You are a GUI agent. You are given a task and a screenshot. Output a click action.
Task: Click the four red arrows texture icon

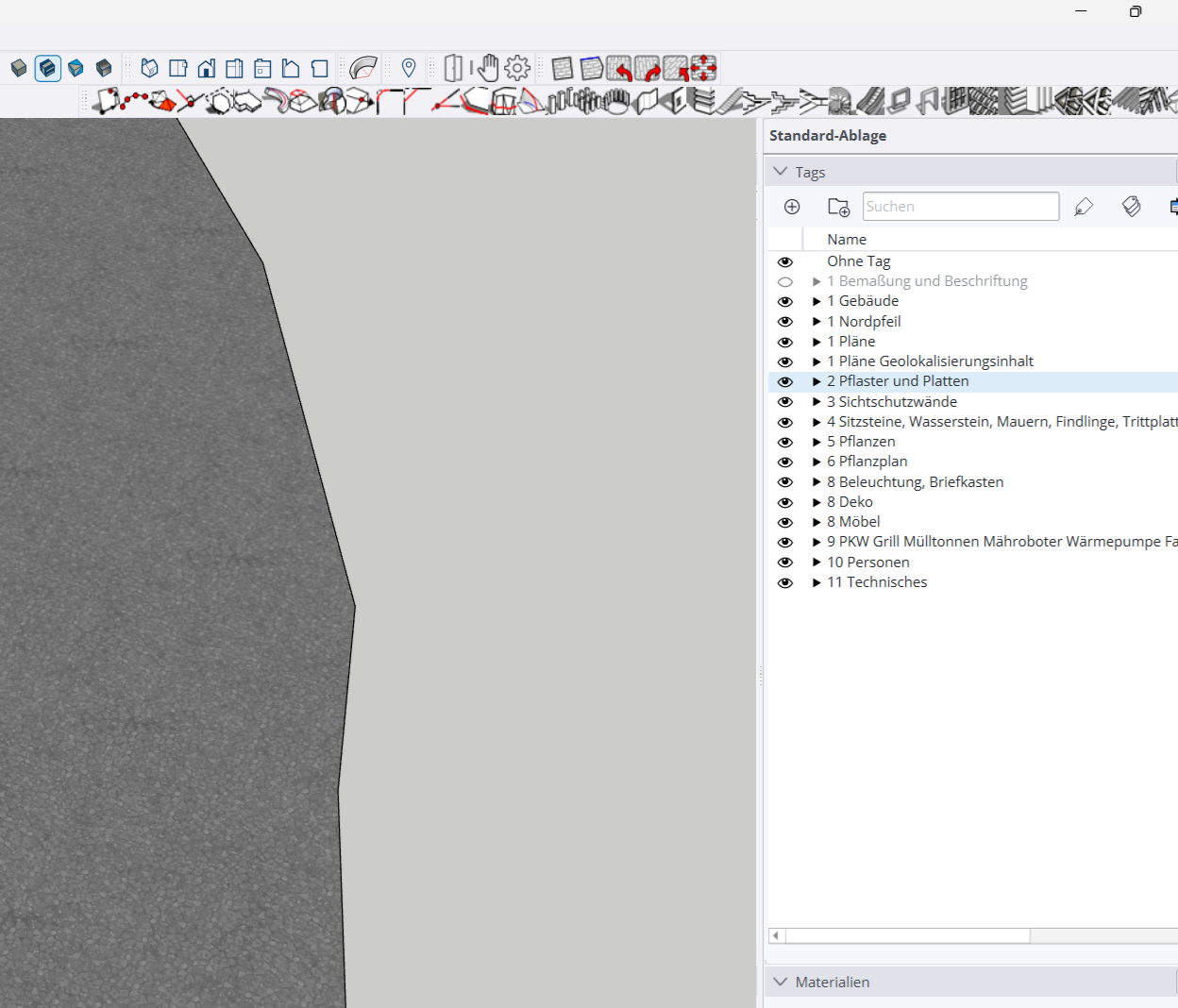click(x=704, y=68)
